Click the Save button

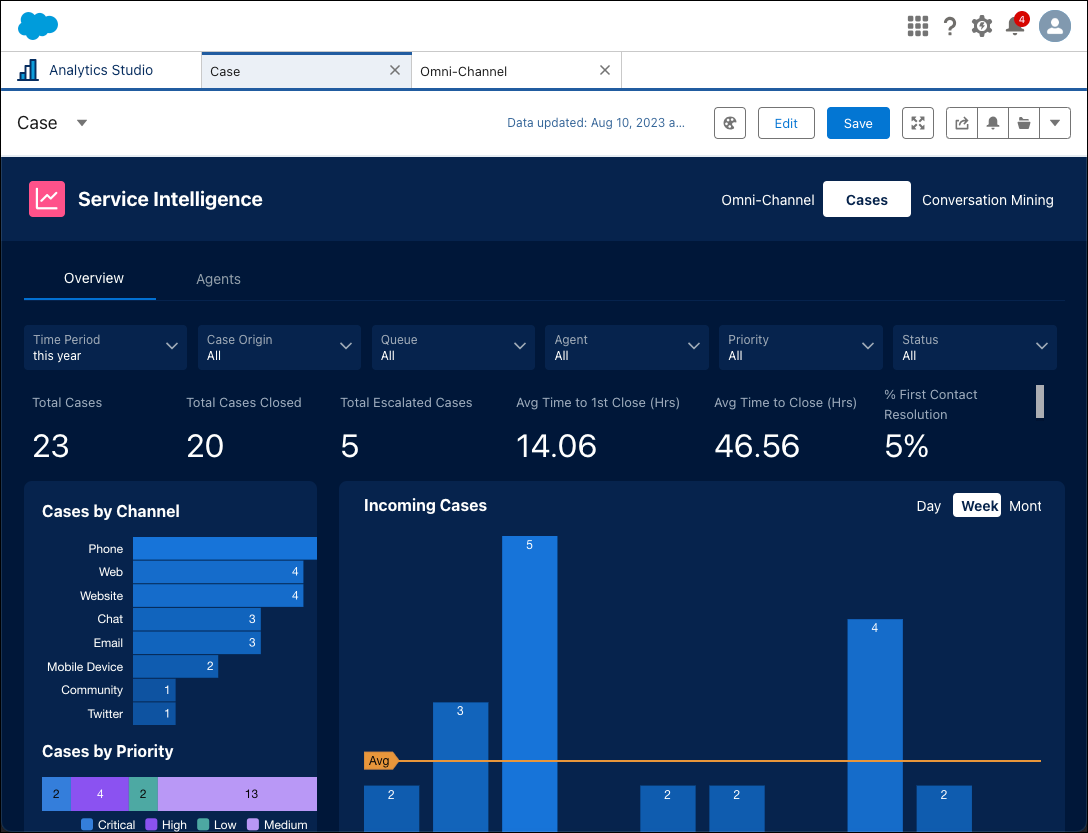point(857,122)
